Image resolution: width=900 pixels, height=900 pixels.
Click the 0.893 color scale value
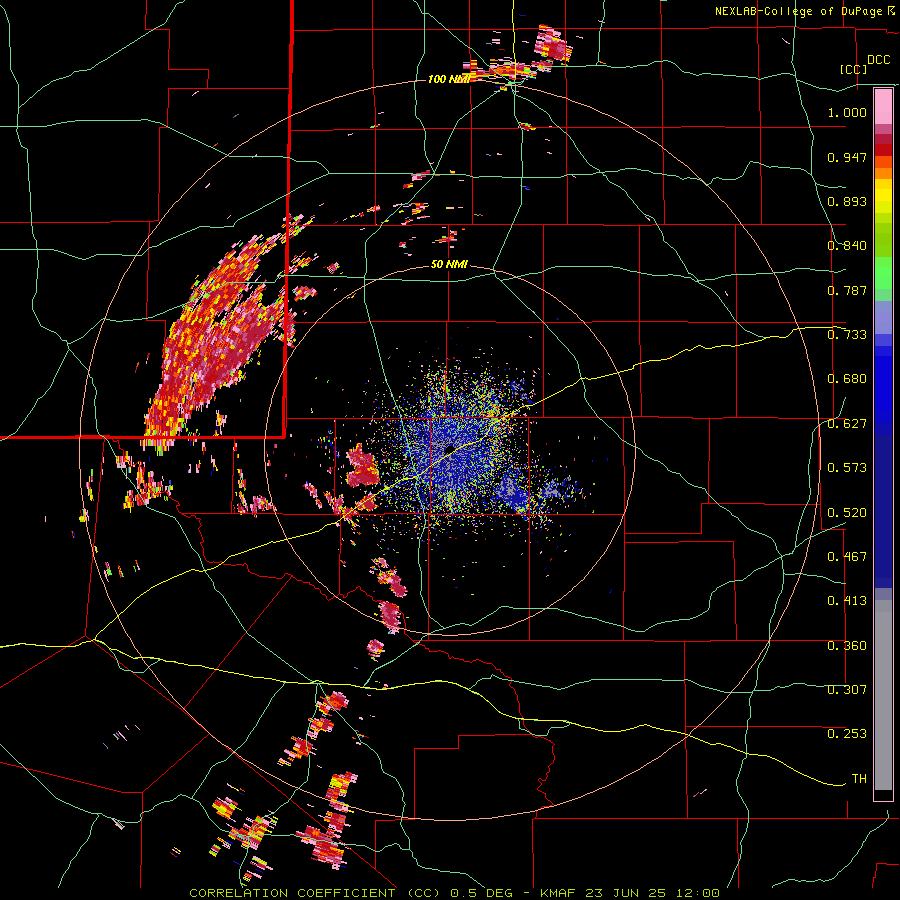pos(847,201)
